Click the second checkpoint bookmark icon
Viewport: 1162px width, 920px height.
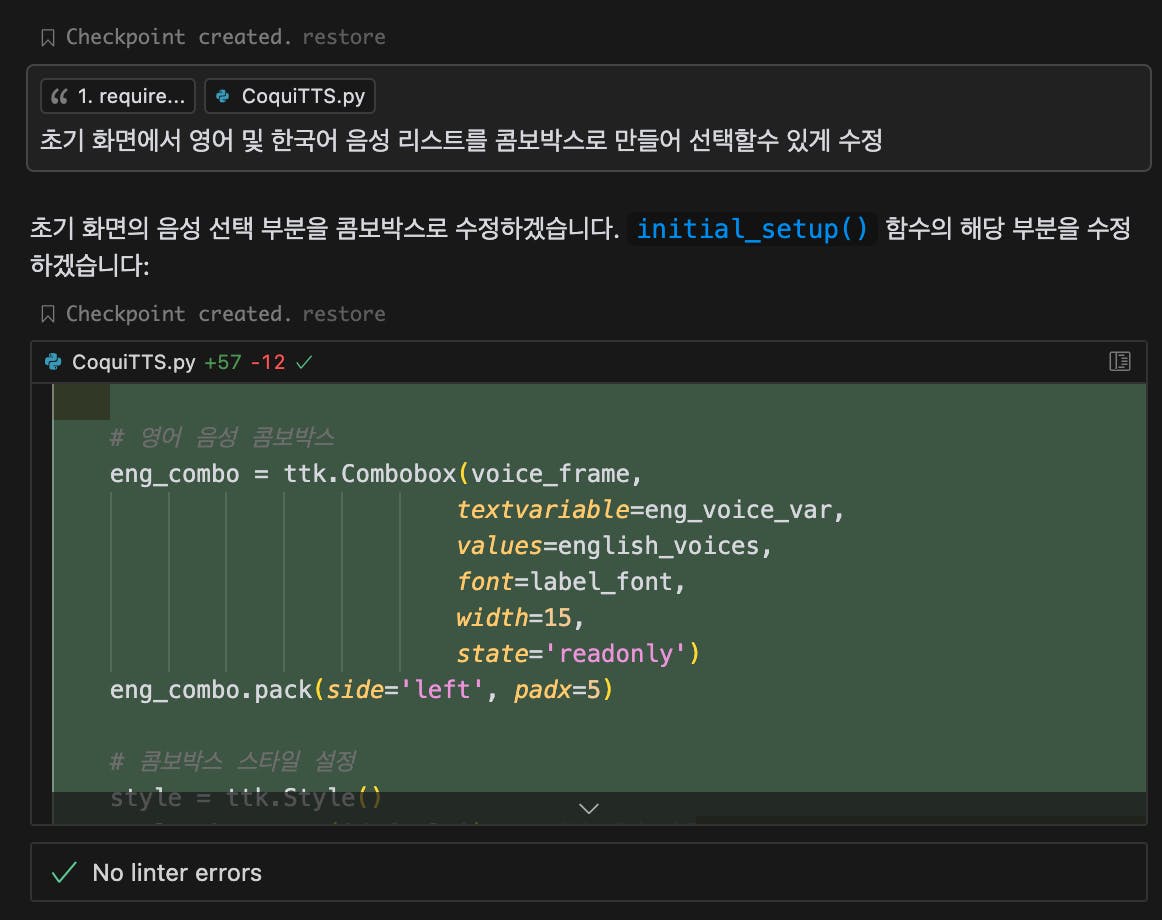point(48,314)
